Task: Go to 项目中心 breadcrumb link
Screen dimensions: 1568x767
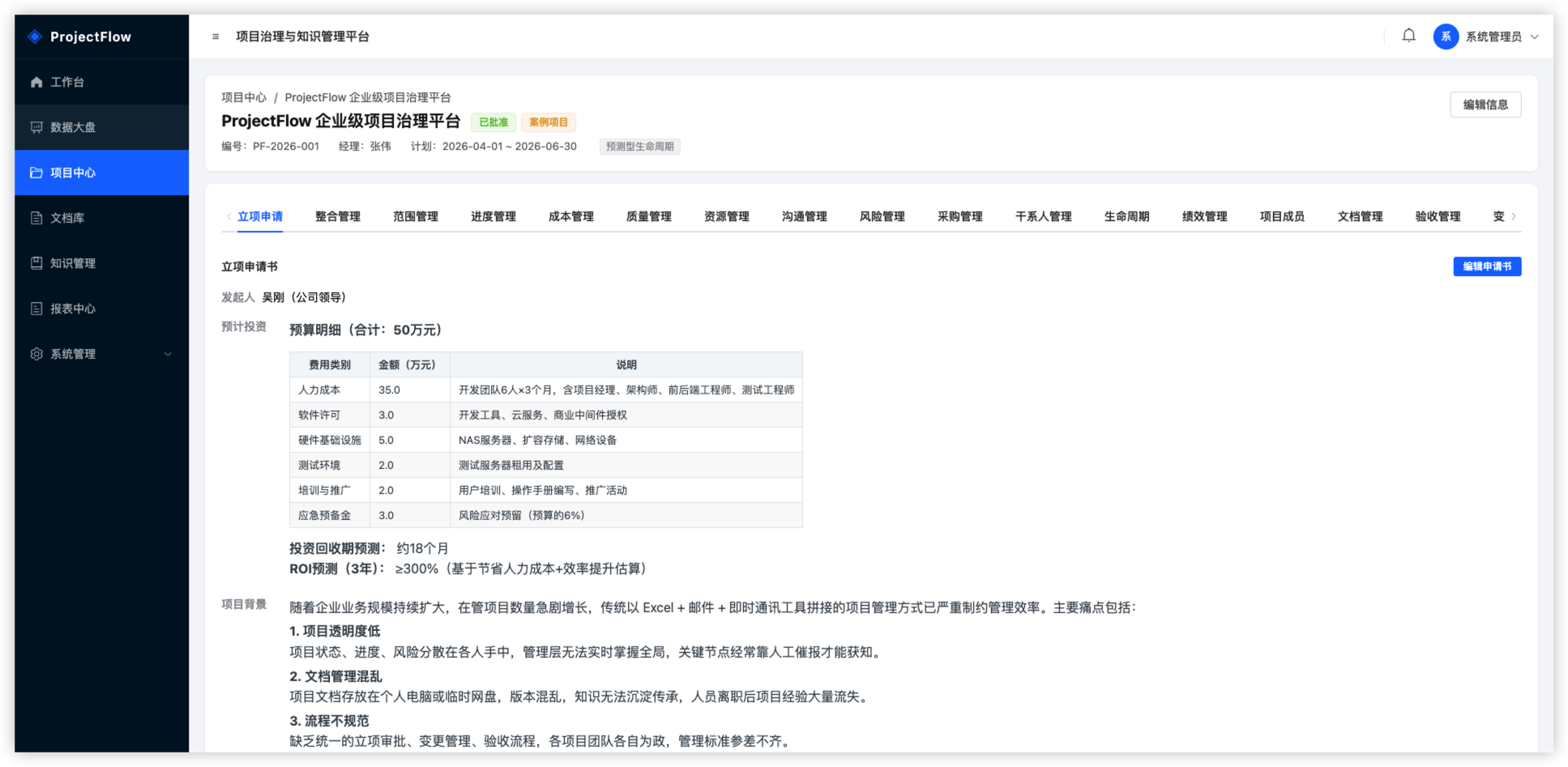Action: coord(244,97)
